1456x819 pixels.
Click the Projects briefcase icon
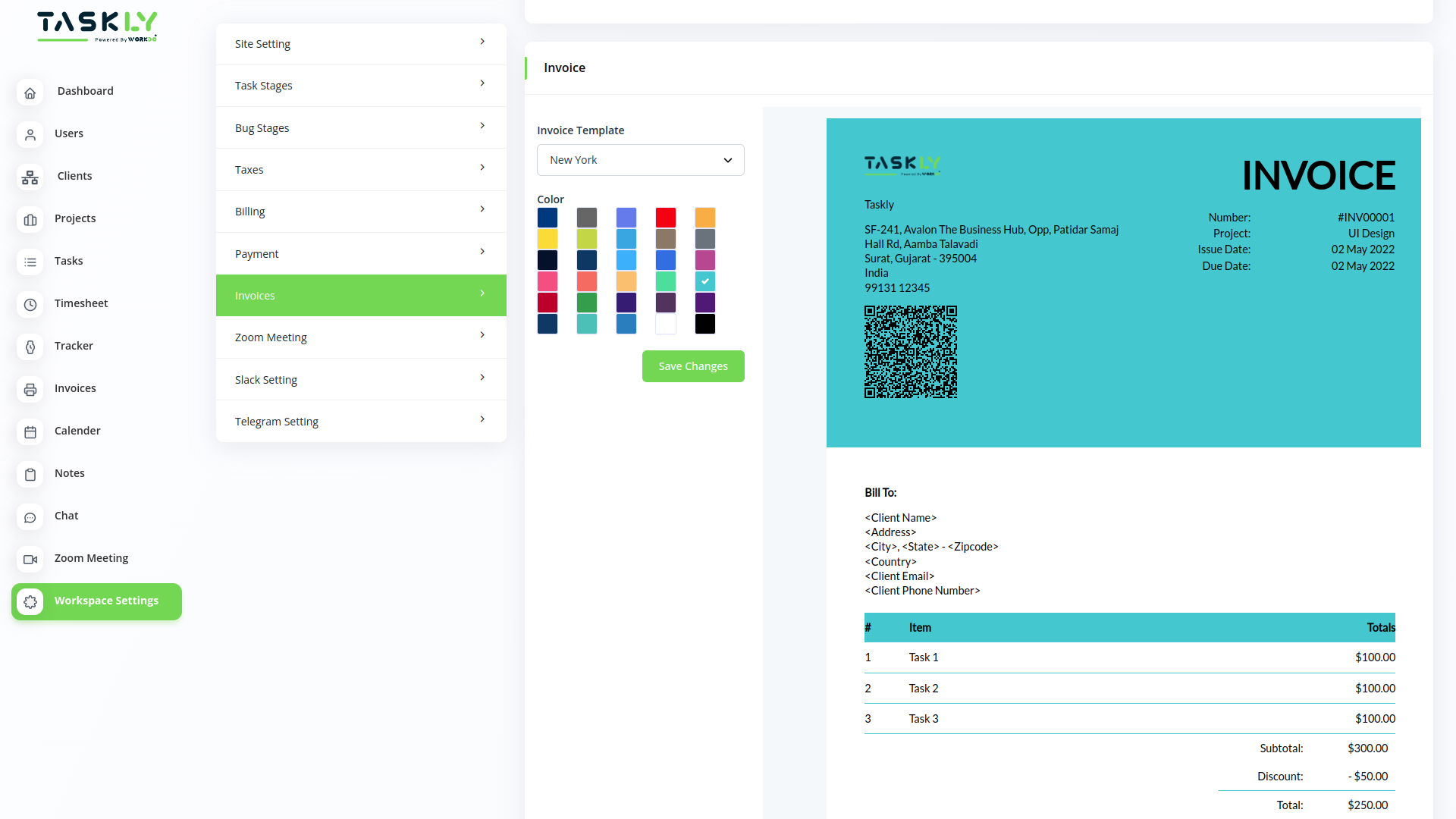click(x=30, y=220)
